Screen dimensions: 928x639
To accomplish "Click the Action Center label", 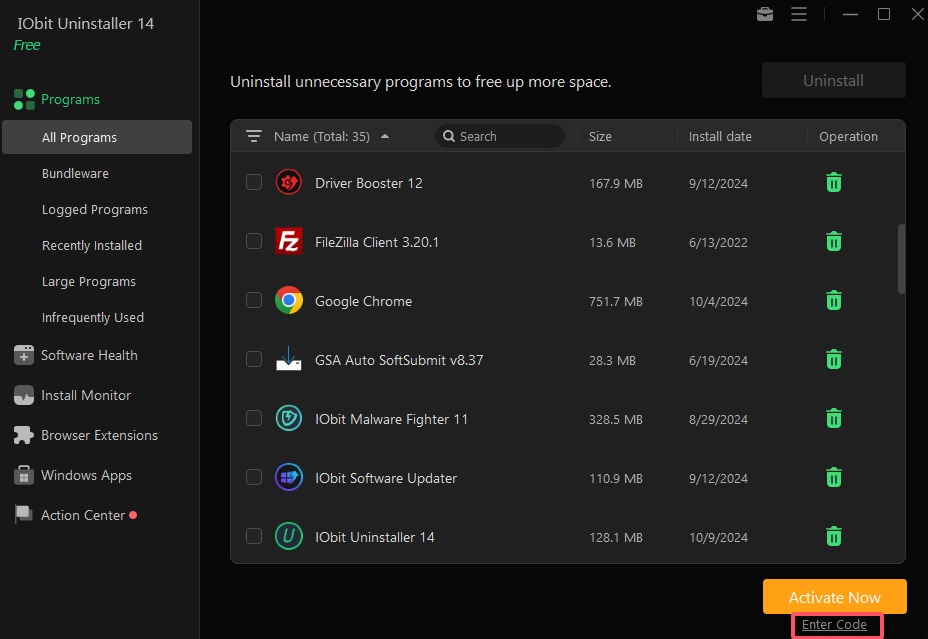I will (83, 515).
